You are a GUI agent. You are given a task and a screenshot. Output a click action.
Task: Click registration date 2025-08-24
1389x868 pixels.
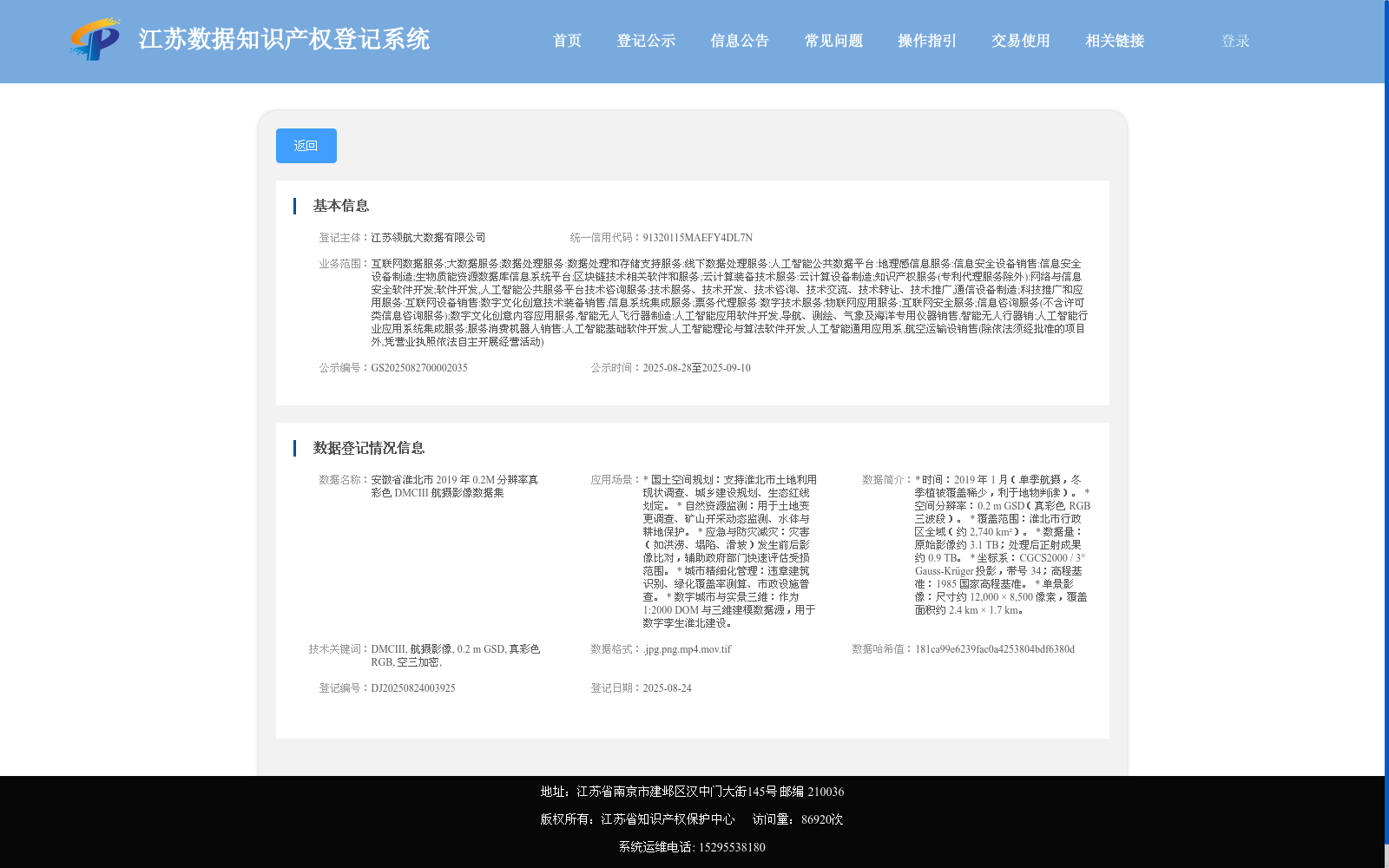pos(667,688)
